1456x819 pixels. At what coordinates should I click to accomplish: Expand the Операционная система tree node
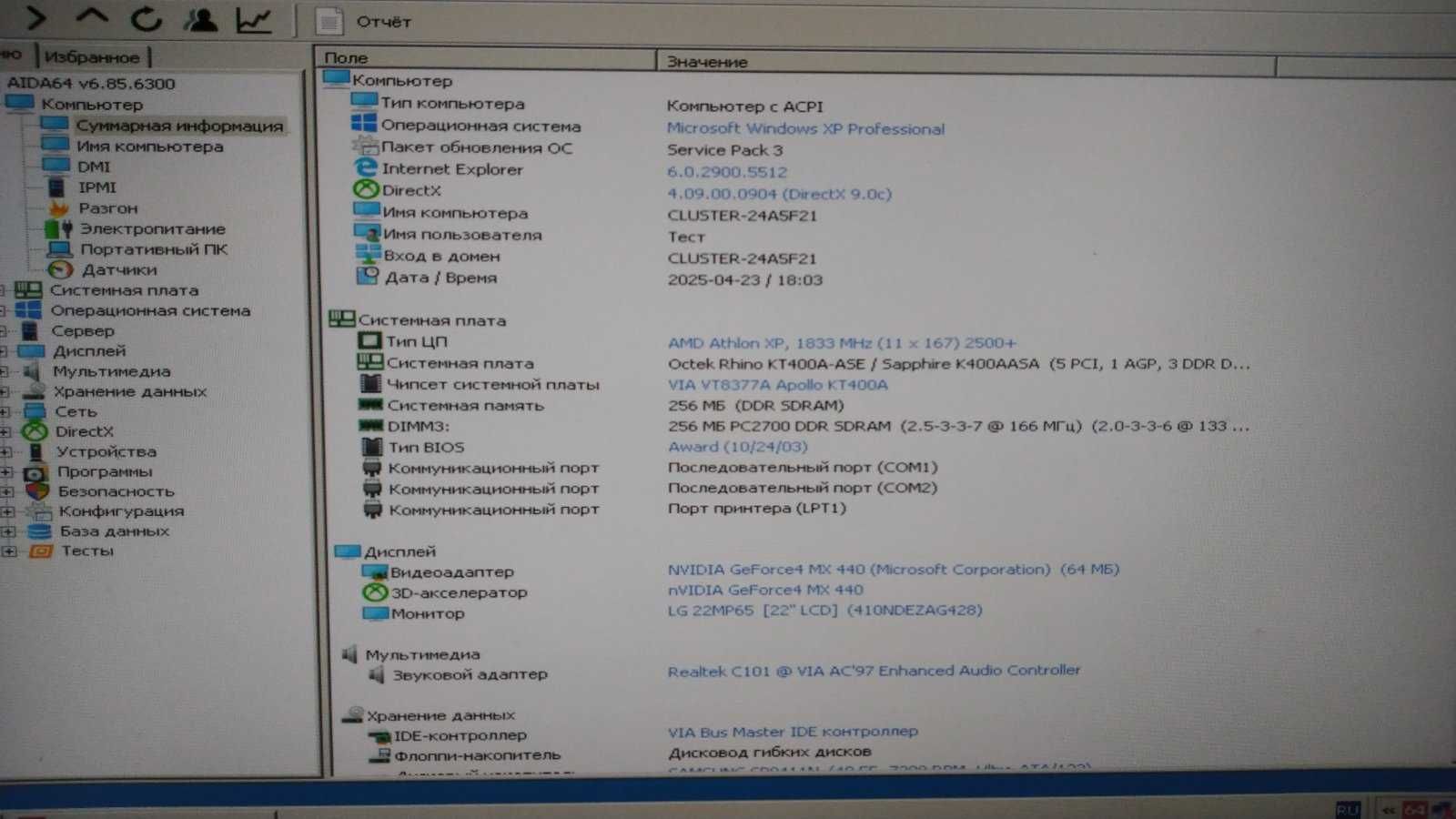coord(5,310)
